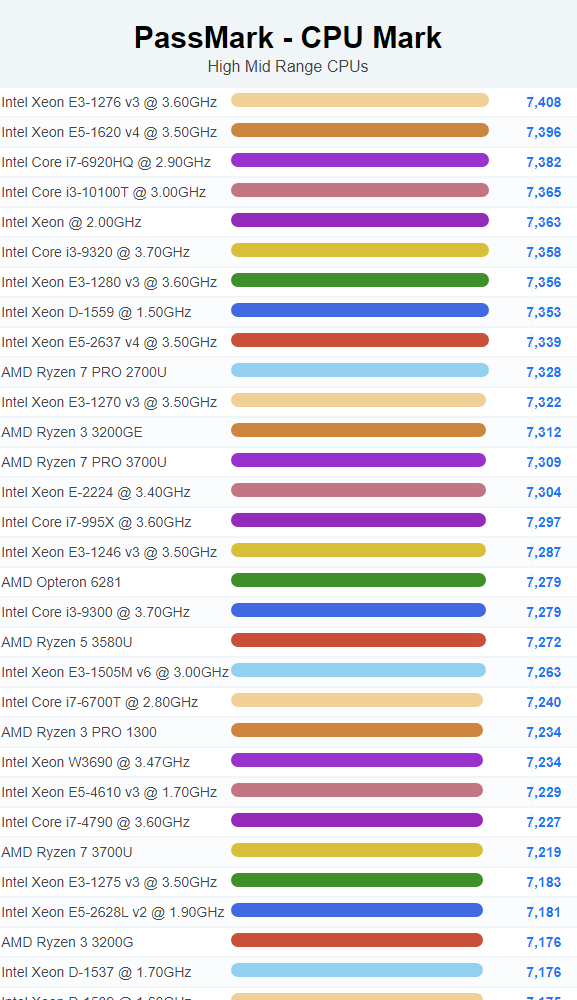The height and width of the screenshot is (1000, 577).
Task: Click the 7,240 score value
Action: 544,702
